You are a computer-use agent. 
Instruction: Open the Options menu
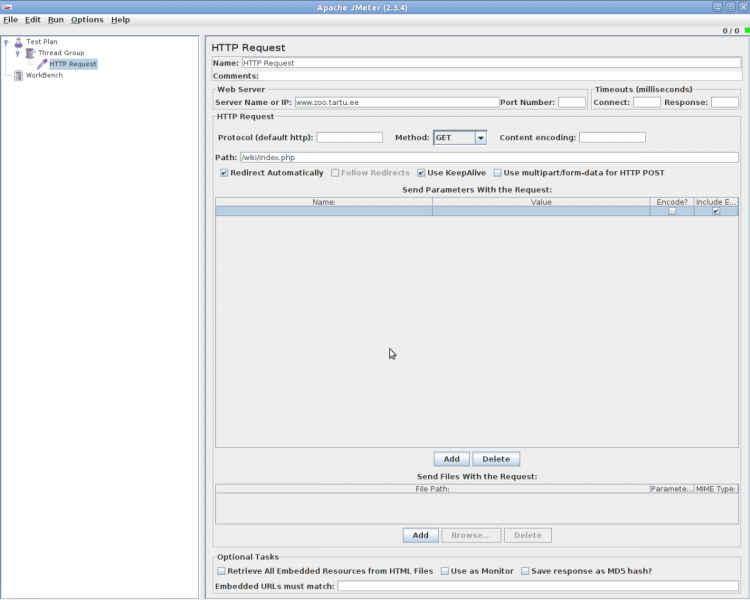pos(87,20)
